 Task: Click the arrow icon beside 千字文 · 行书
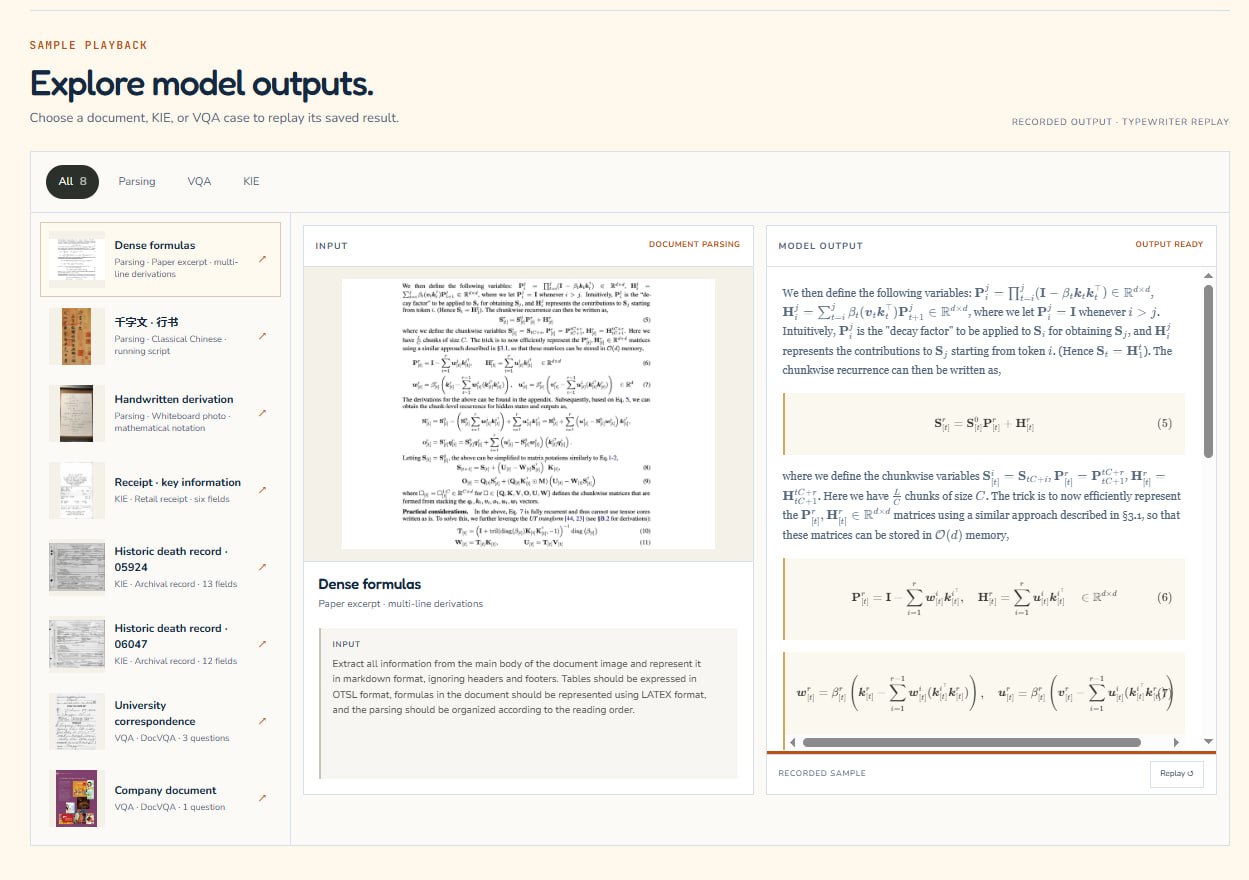point(262,337)
